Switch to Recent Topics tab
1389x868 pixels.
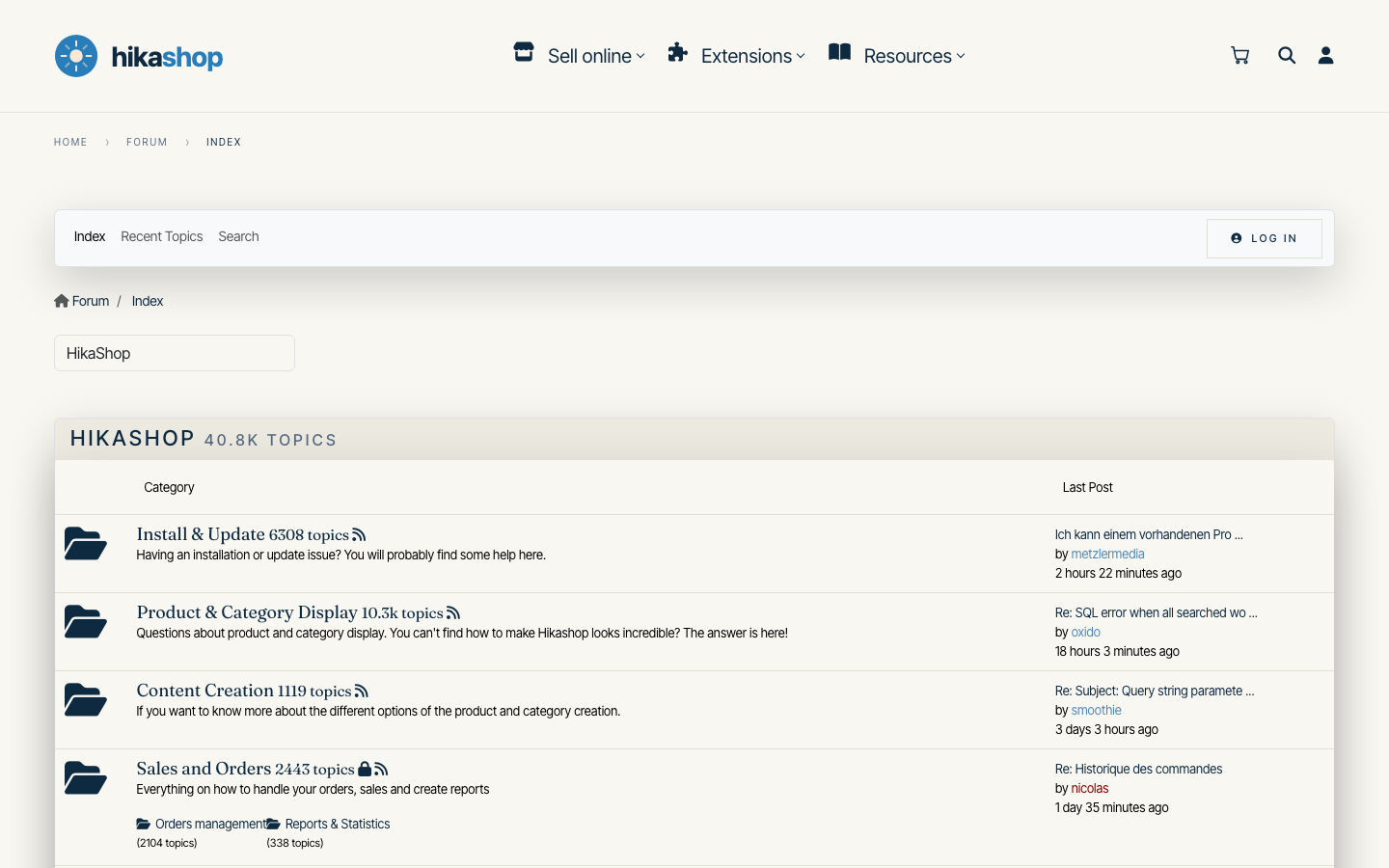tap(162, 236)
